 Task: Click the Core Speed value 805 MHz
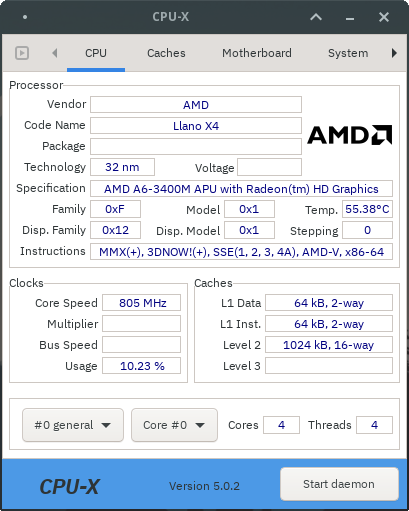pos(141,303)
